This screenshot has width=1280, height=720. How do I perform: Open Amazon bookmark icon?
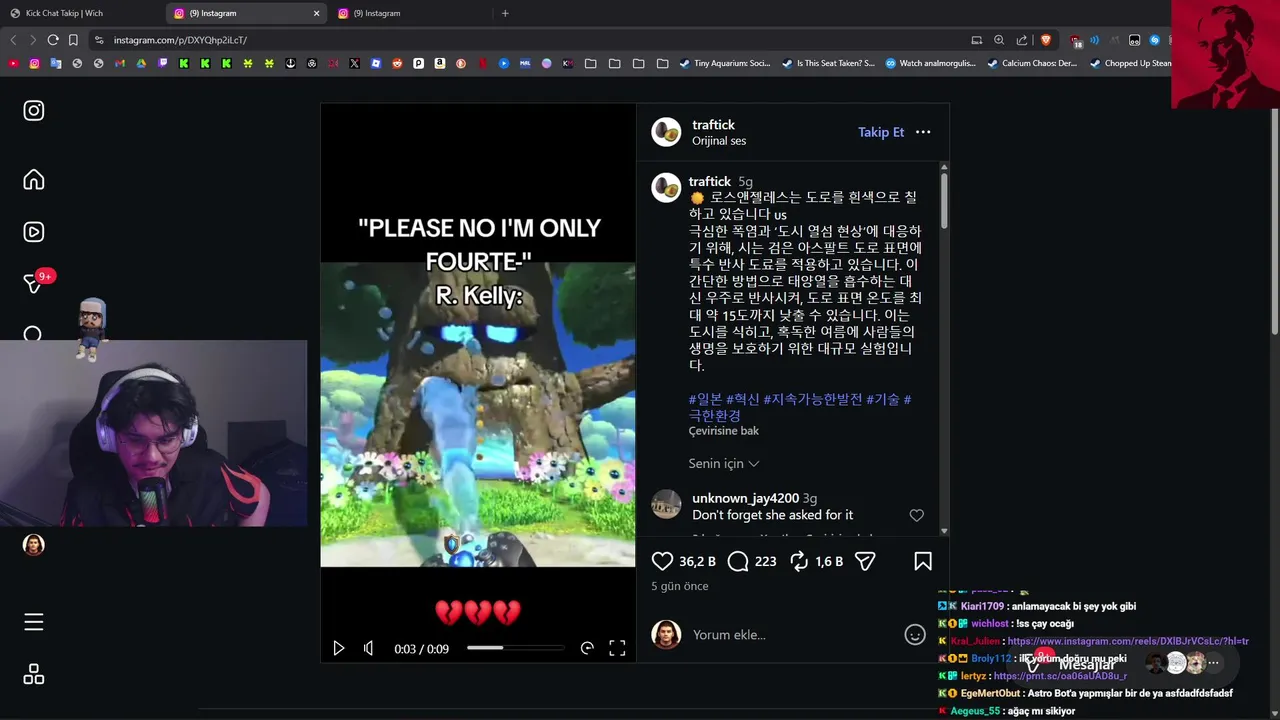439,63
